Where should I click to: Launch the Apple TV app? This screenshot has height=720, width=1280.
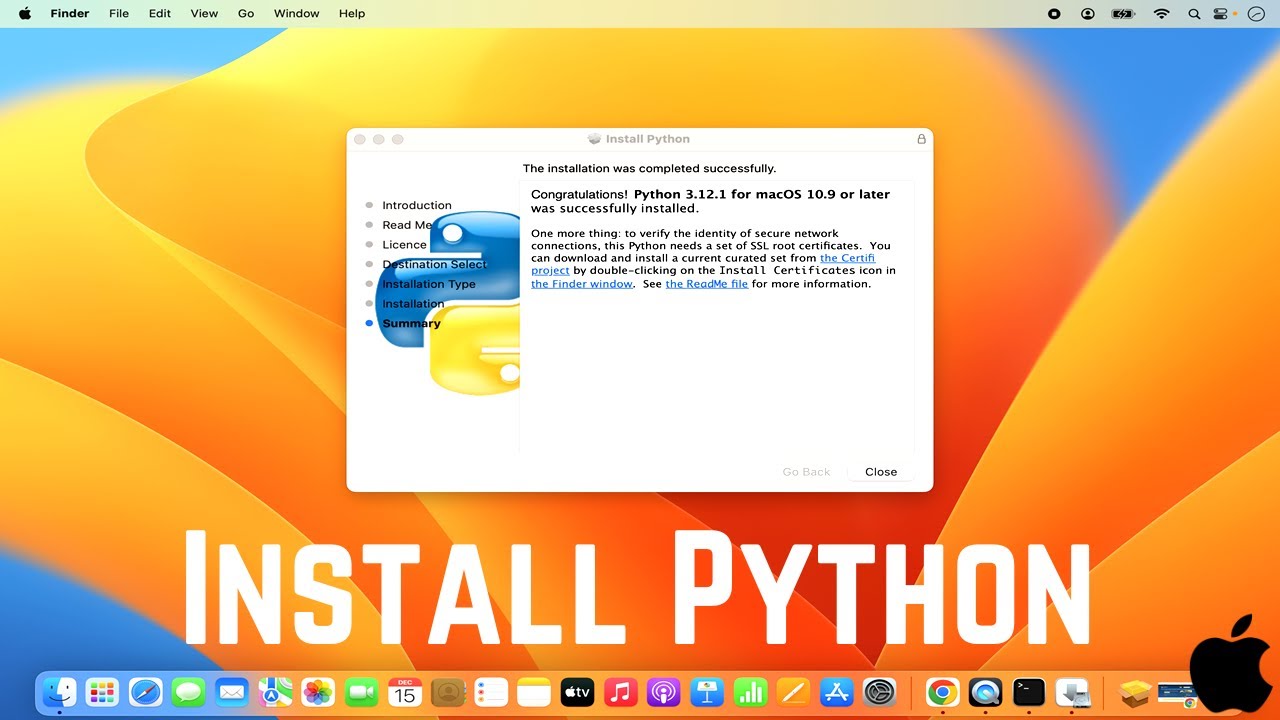578,692
